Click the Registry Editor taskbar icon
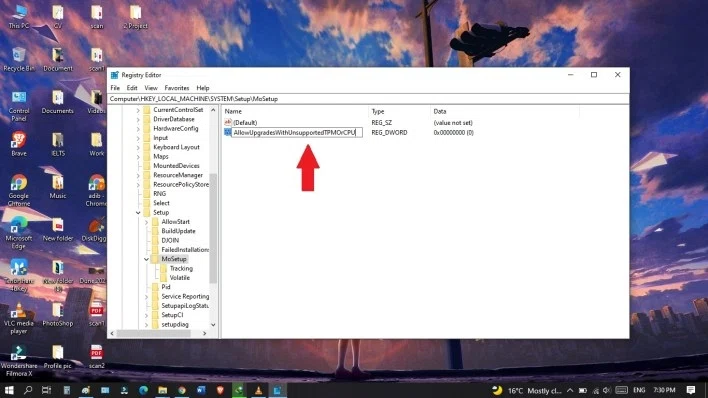The image size is (708, 398). [277, 390]
